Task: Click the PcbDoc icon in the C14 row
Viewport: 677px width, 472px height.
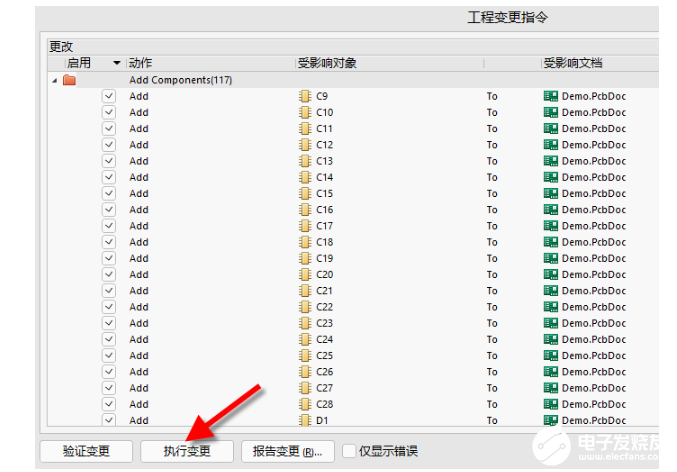Action: (x=550, y=177)
